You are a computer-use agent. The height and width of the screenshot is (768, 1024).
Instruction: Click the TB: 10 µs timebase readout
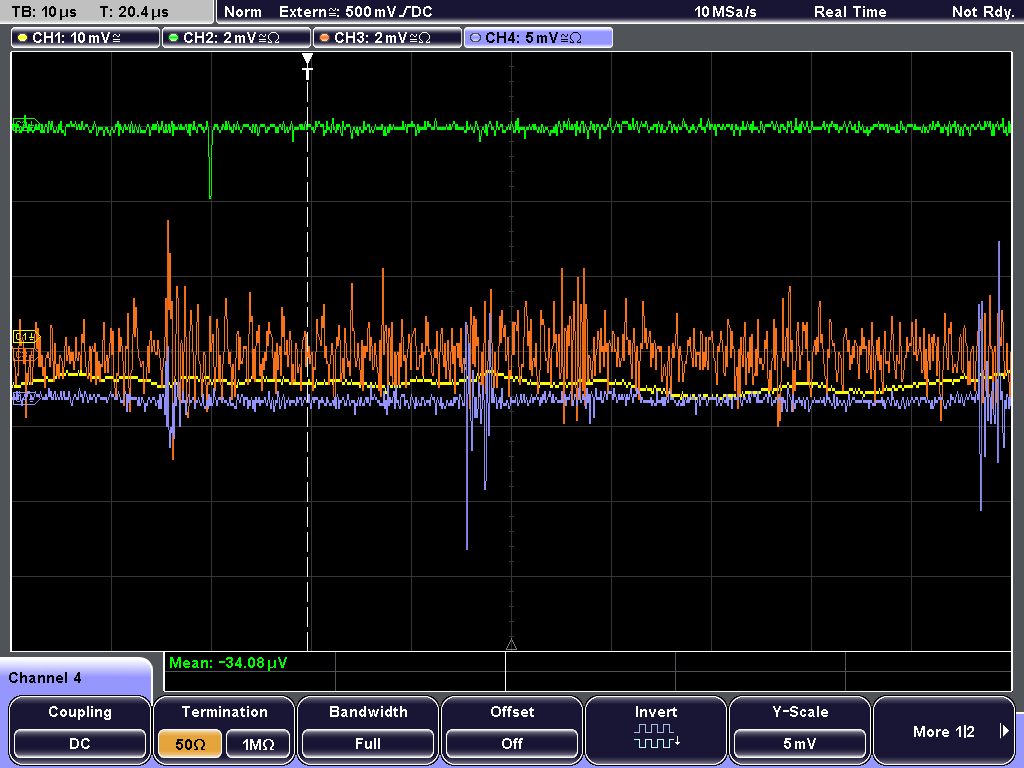point(44,12)
